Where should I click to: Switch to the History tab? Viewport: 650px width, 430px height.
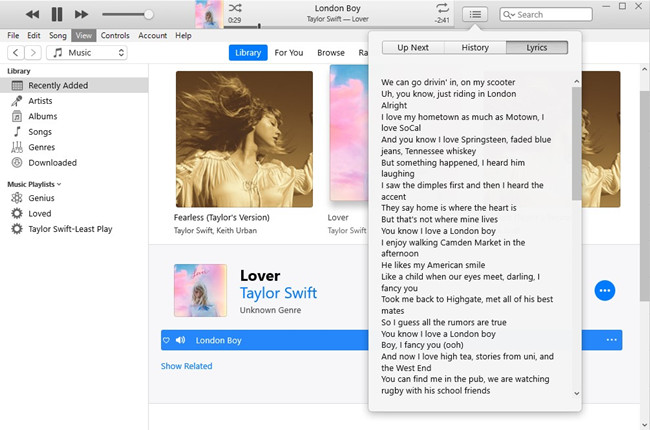[475, 48]
